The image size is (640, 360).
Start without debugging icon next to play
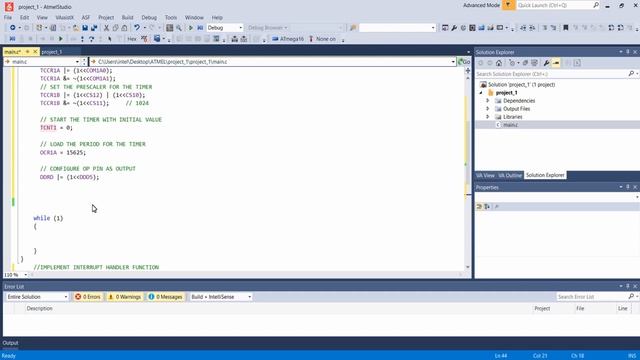[x=200, y=28]
